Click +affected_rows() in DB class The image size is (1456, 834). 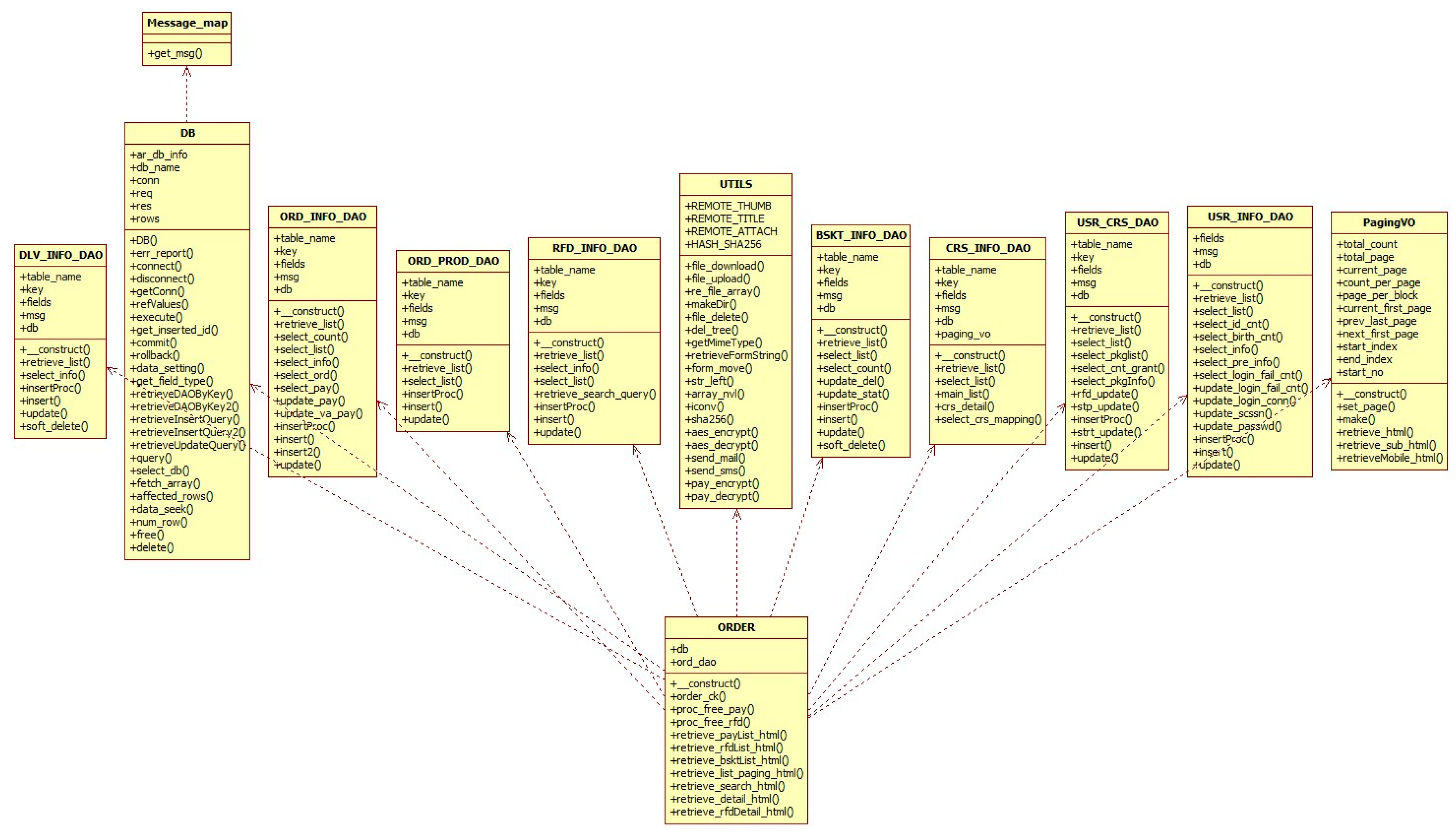(x=171, y=496)
